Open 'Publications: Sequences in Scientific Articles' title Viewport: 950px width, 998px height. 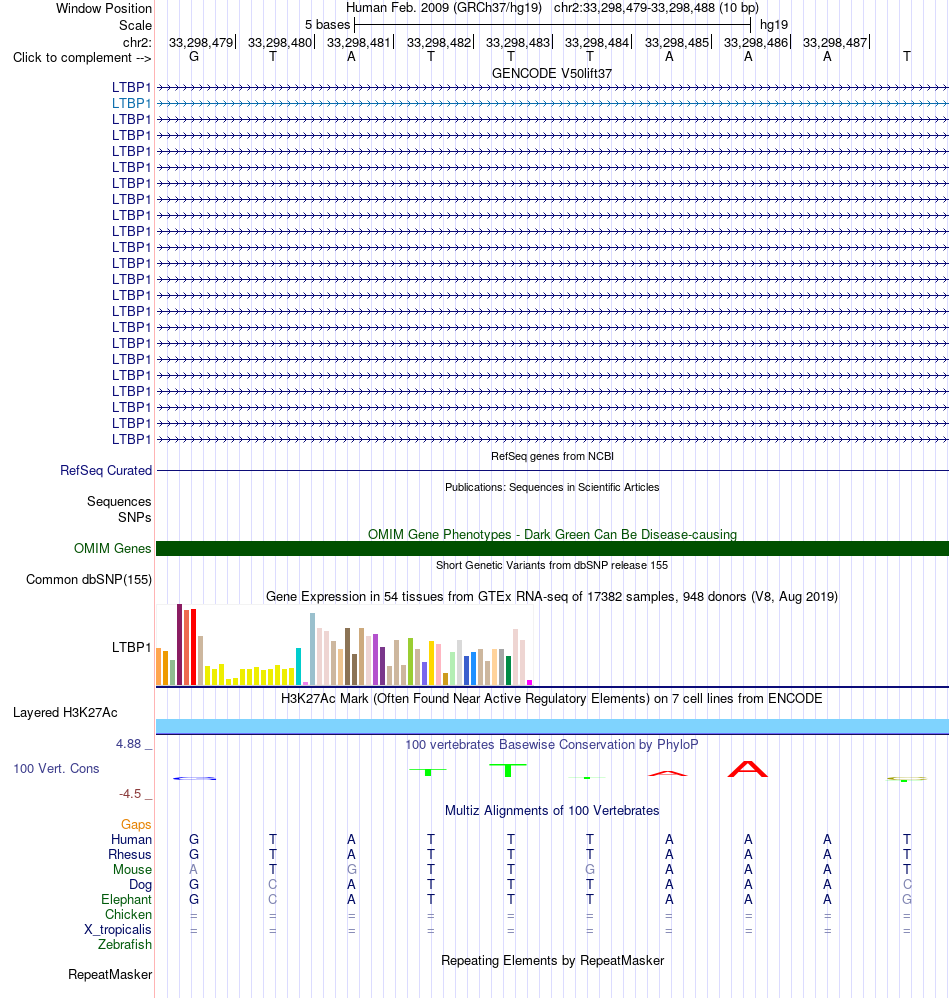552,487
